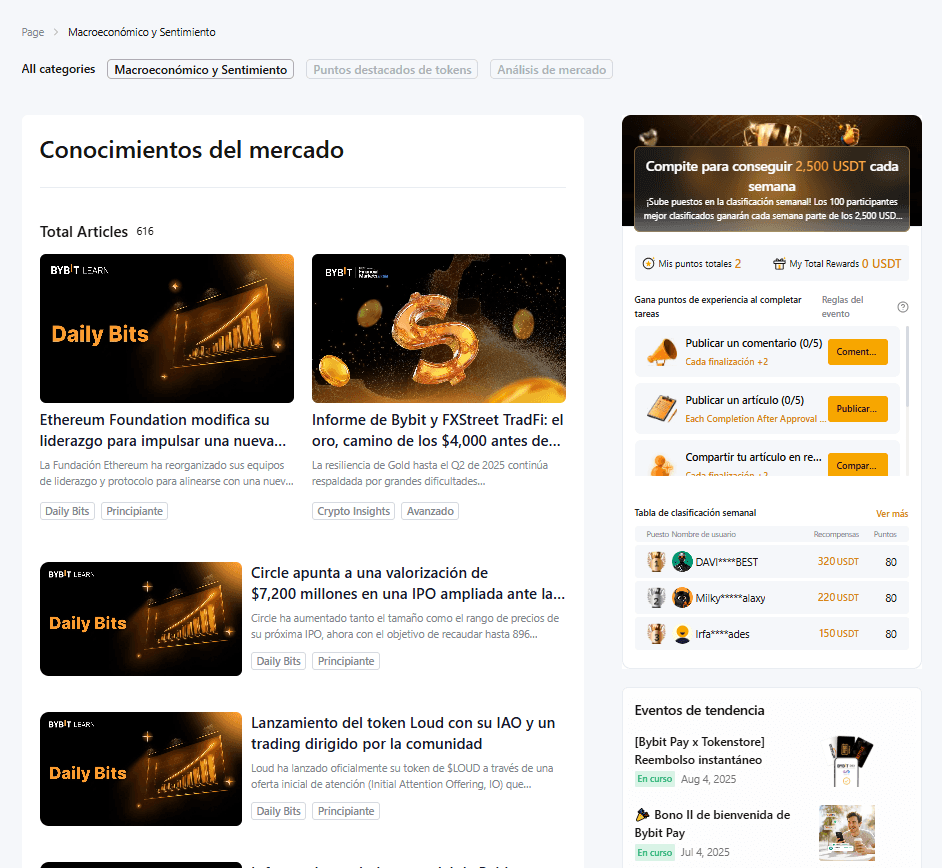This screenshot has height=868, width=942.
Task: Click the Compar... share button
Action: point(857,465)
